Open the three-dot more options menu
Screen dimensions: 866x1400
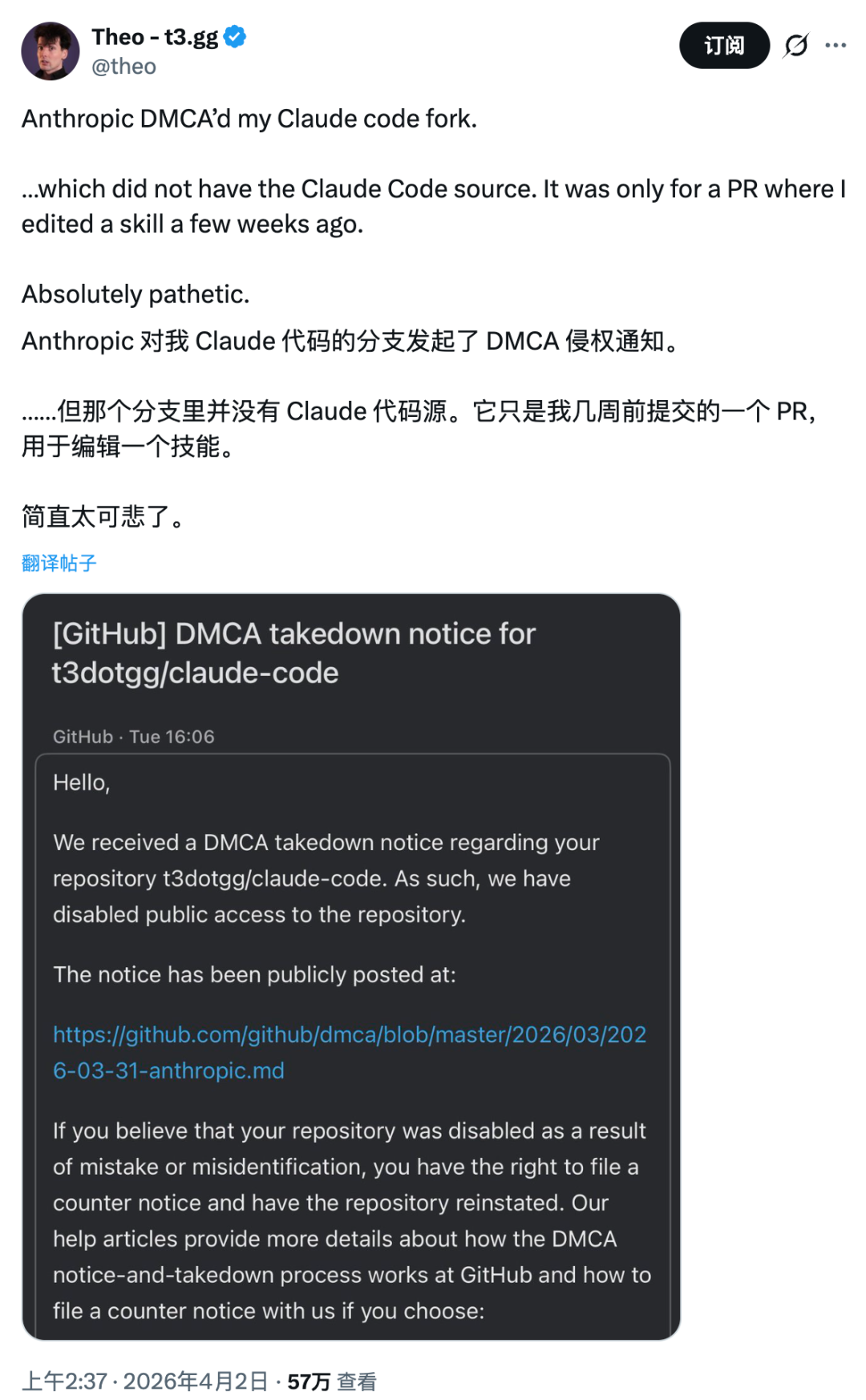click(836, 46)
